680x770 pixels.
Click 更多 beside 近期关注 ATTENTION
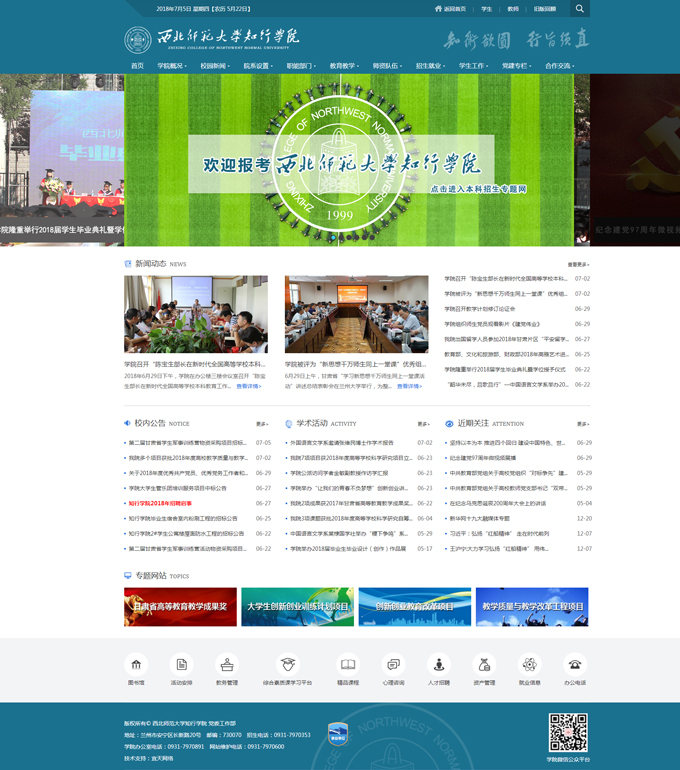(x=583, y=424)
